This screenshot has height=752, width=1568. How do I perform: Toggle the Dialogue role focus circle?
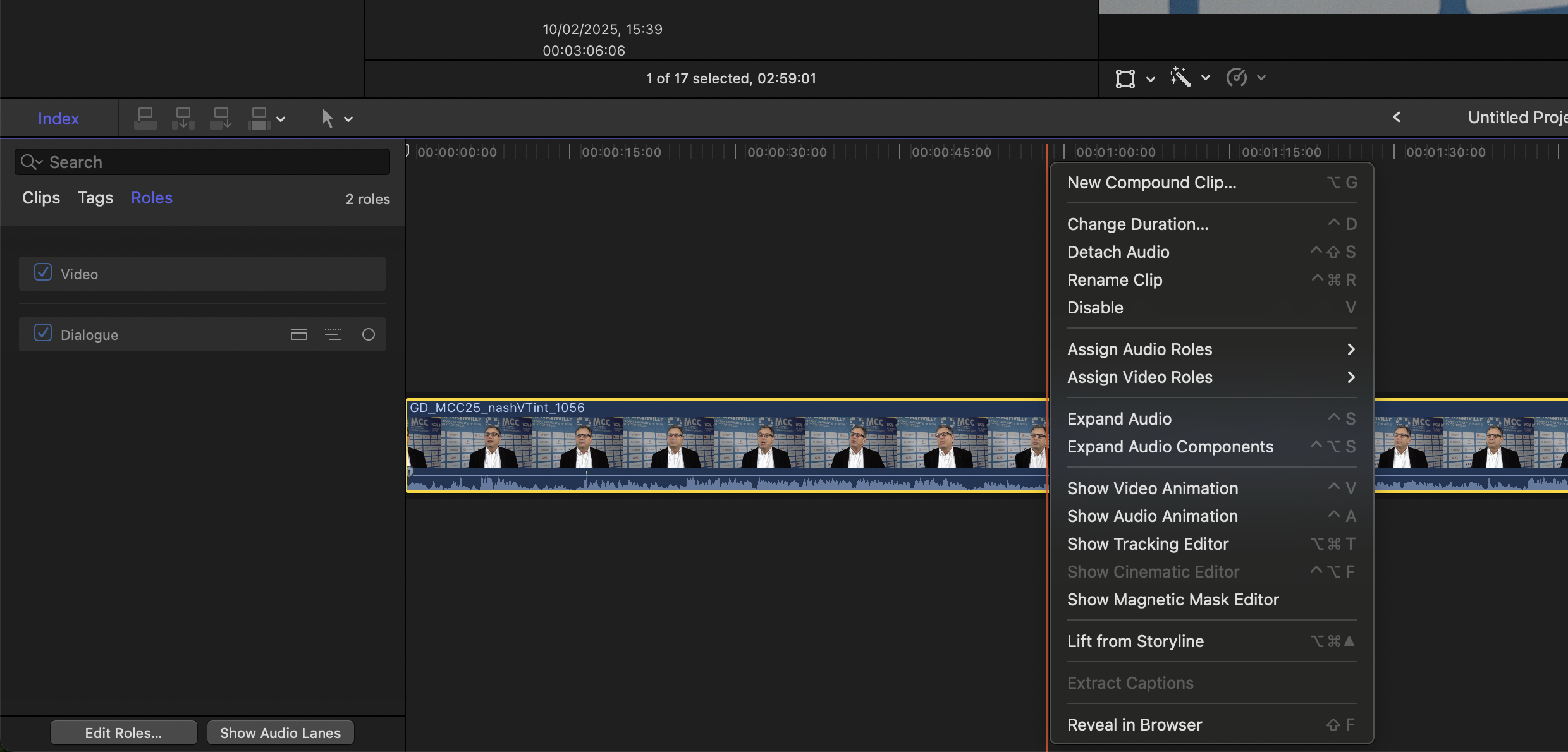coord(369,334)
